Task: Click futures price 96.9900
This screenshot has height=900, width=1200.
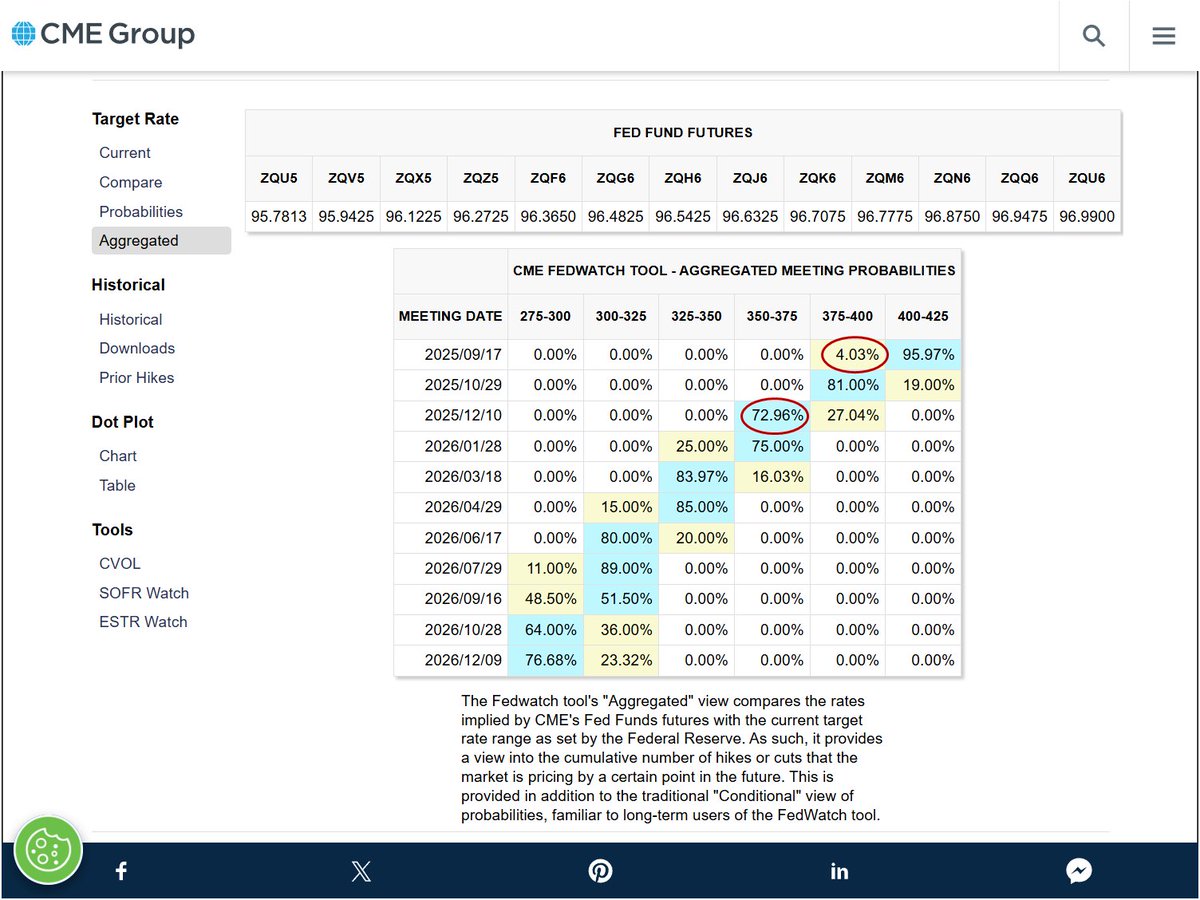Action: (x=1086, y=216)
